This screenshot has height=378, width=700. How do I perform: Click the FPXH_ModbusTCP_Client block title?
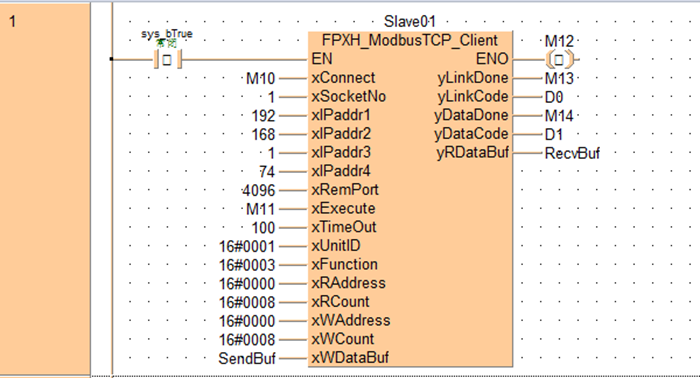point(409,41)
